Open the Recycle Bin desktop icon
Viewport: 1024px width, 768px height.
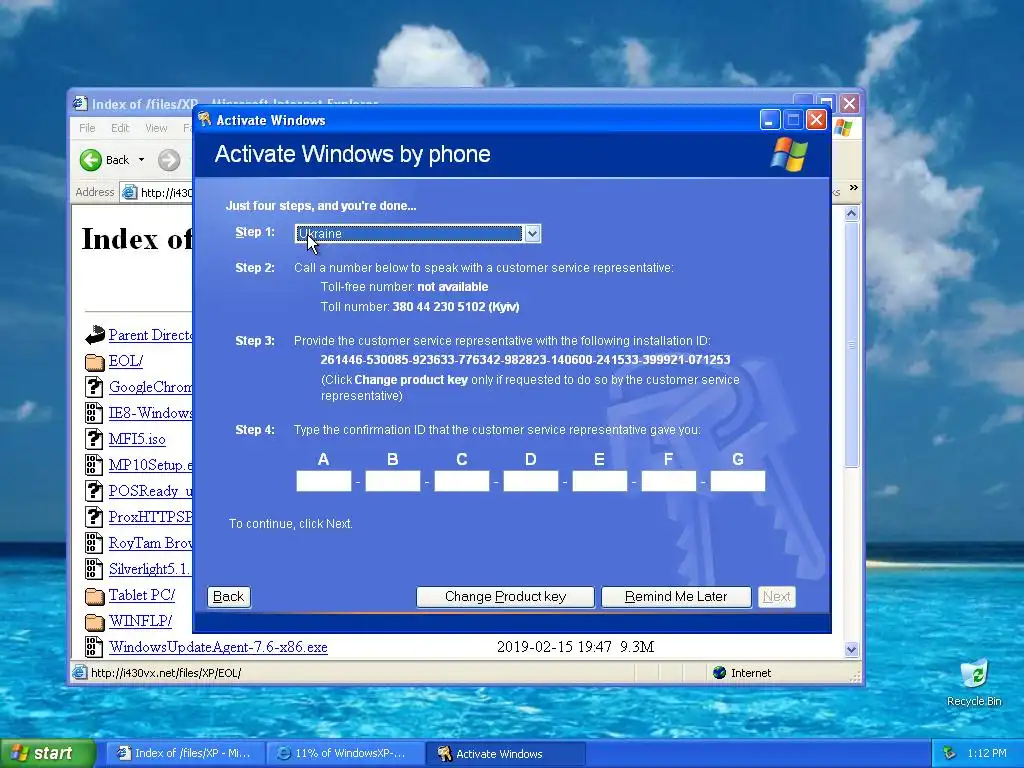point(974,682)
